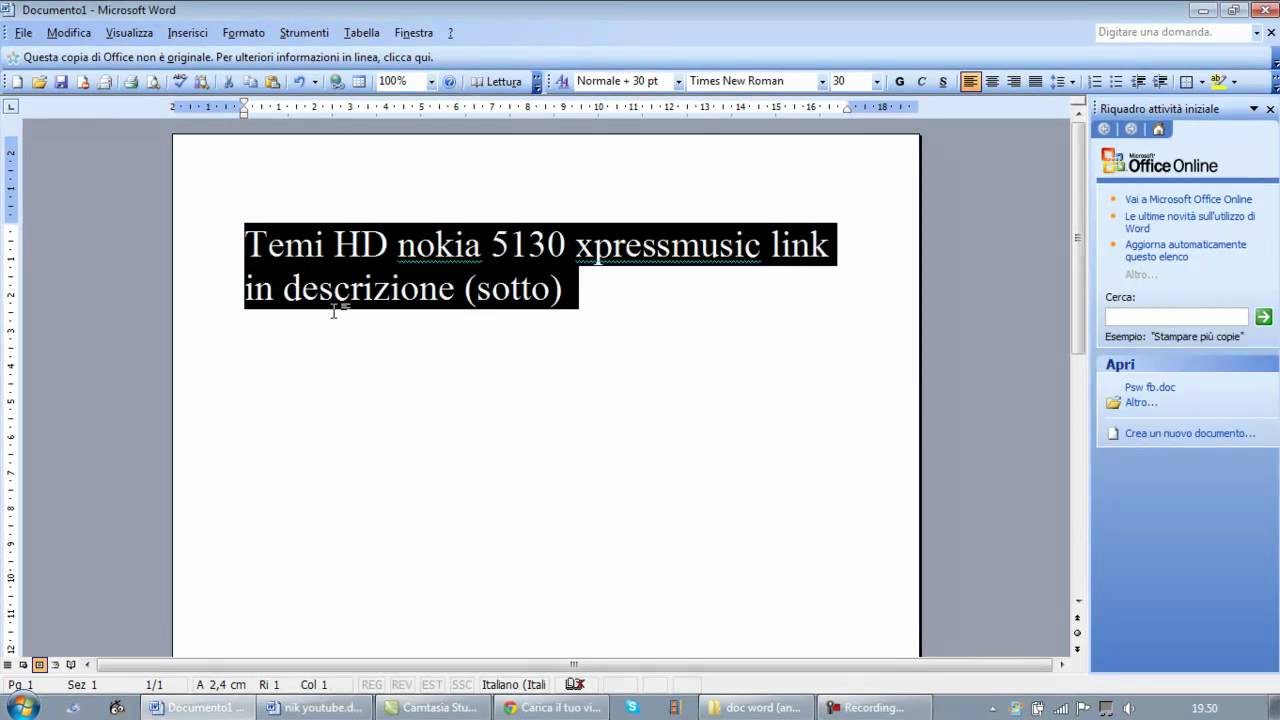The image size is (1280, 720).
Task: Apply the outside border button
Action: click(x=1187, y=82)
